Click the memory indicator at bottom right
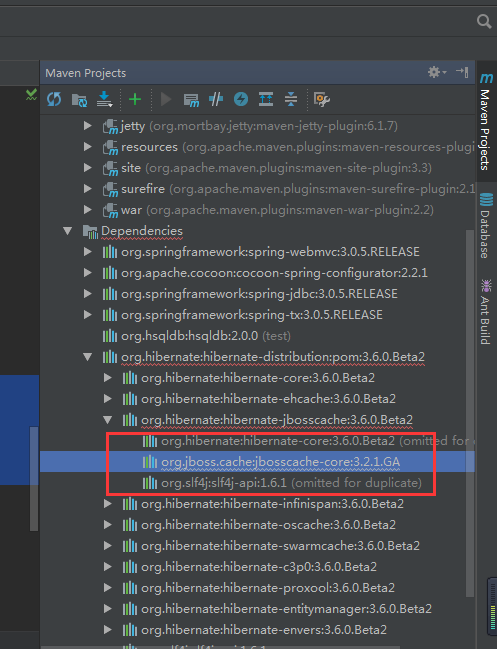This screenshot has height=649, width=497. (492, 606)
